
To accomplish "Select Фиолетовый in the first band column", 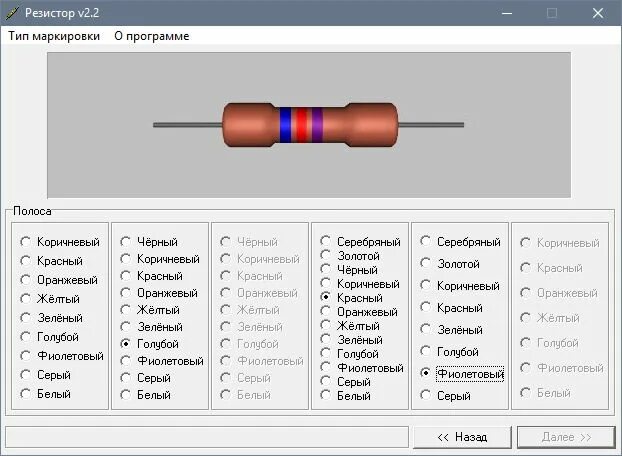I will [x=61, y=356].
